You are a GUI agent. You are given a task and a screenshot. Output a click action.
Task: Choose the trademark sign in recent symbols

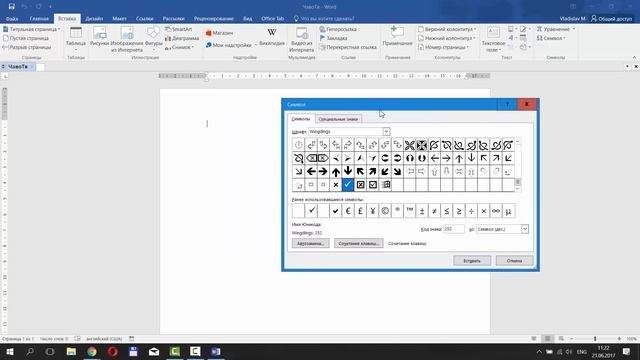[410, 211]
